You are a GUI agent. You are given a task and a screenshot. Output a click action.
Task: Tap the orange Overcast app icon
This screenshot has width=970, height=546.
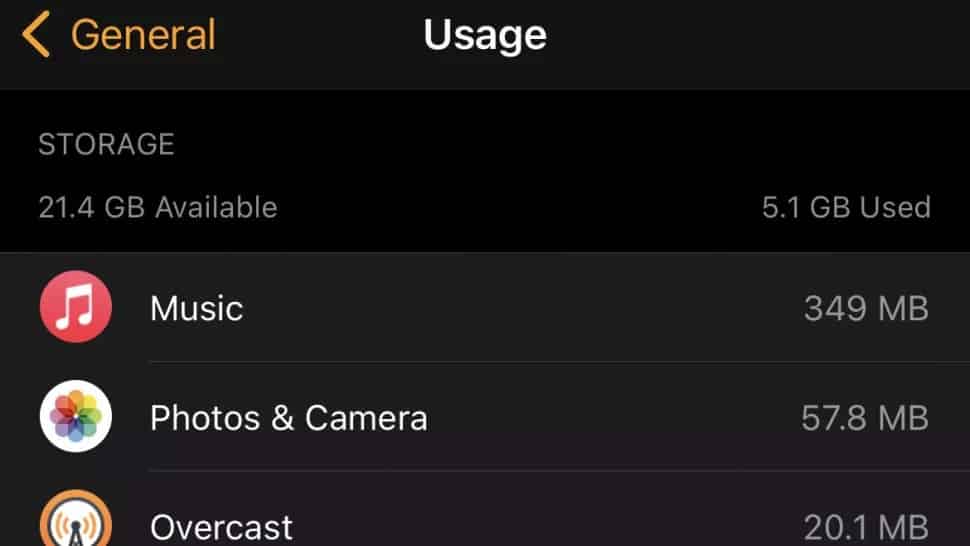76,518
